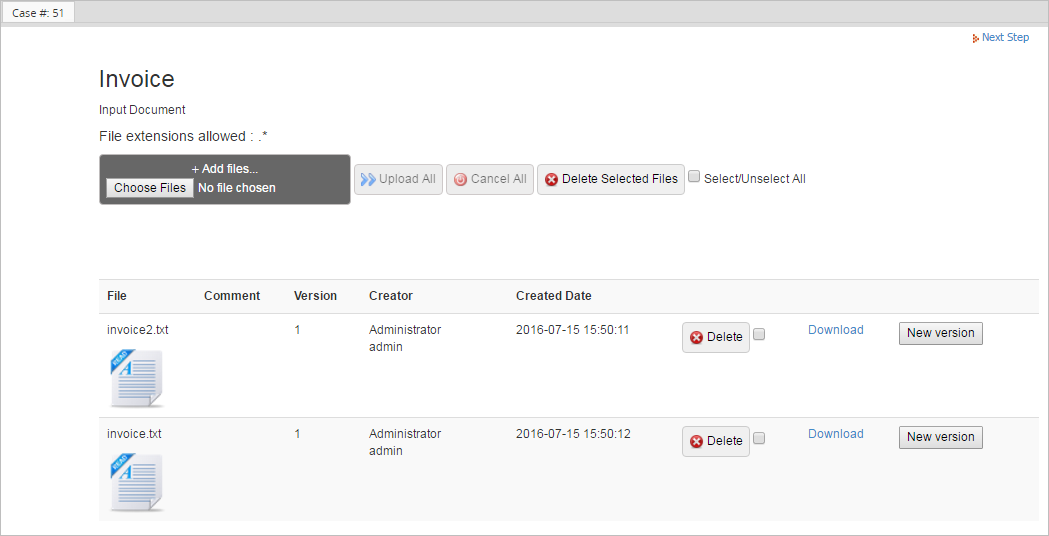Click the Cancel All red circle icon
This screenshot has height=536, width=1049.
460,180
